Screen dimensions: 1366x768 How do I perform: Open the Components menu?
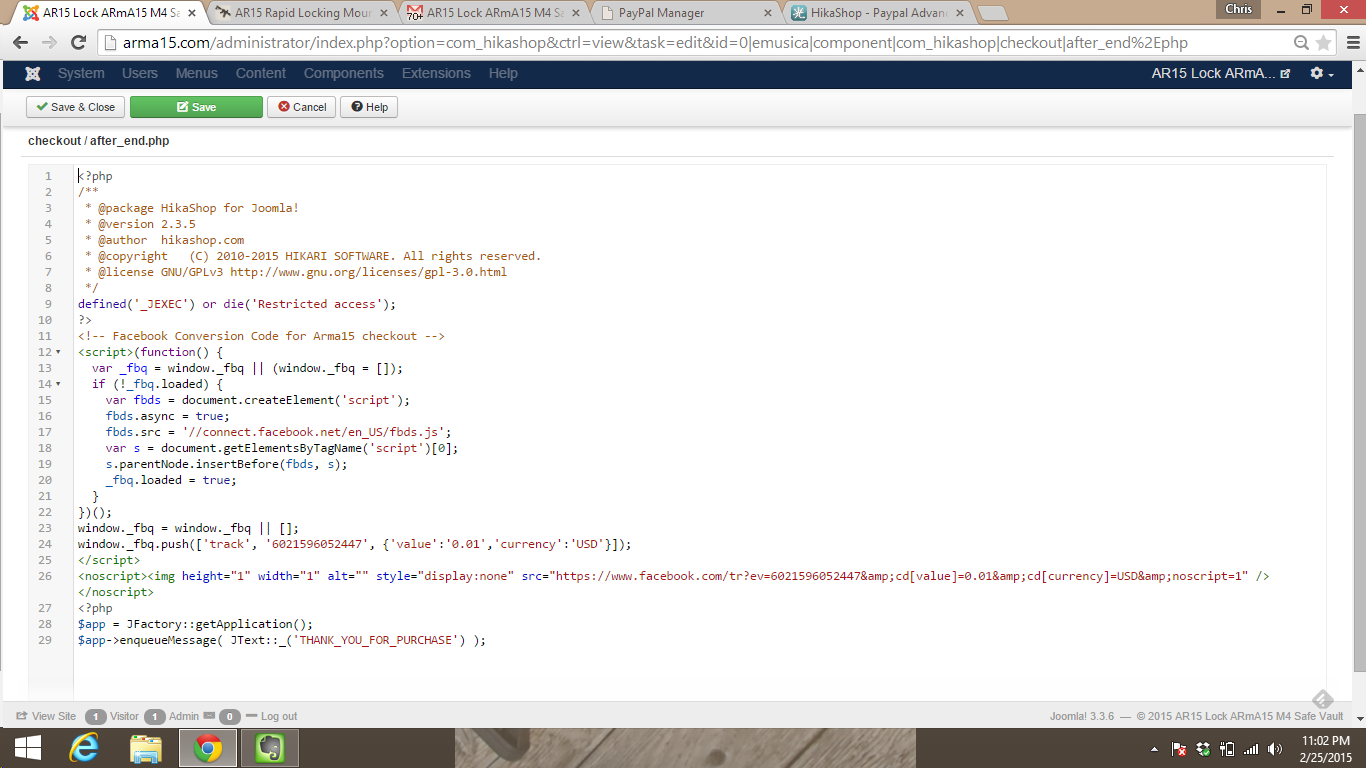[344, 74]
